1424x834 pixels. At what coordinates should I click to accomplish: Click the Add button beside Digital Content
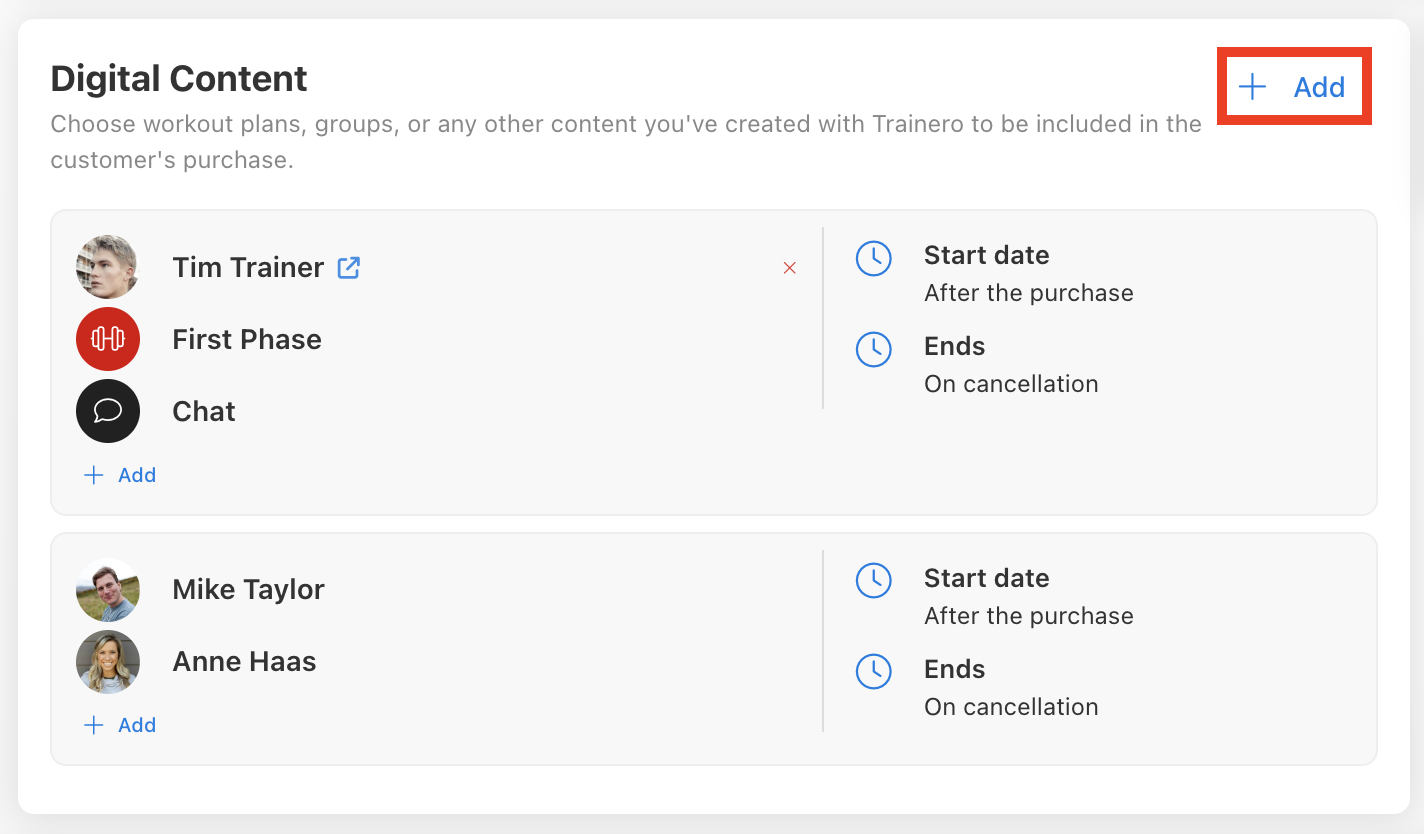click(1293, 87)
